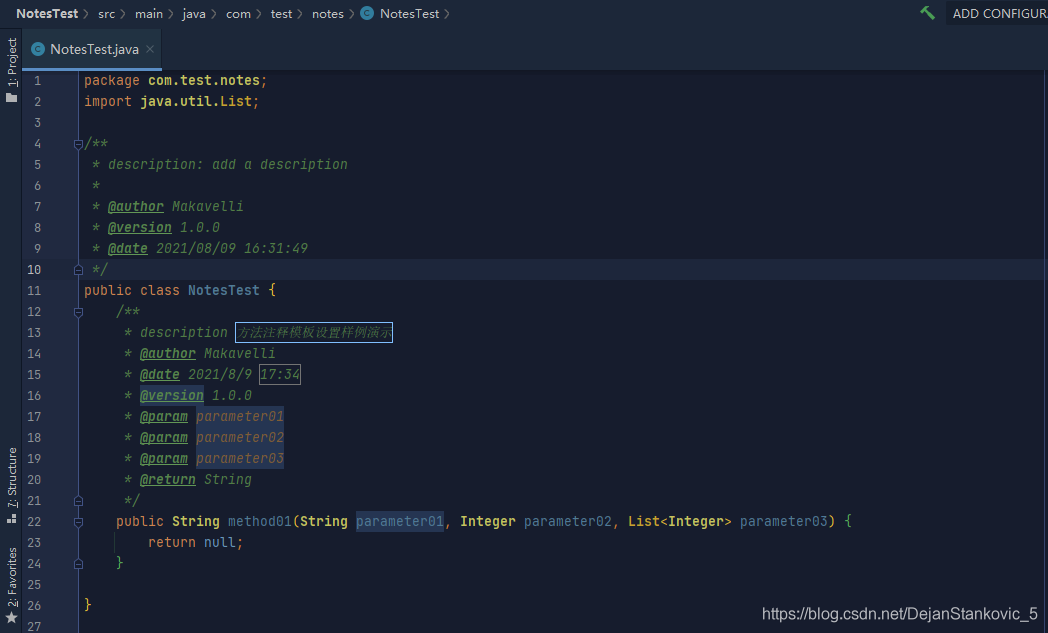This screenshot has width=1048, height=633.
Task: Click the class icon on NotesTest.java tab
Action: point(38,49)
